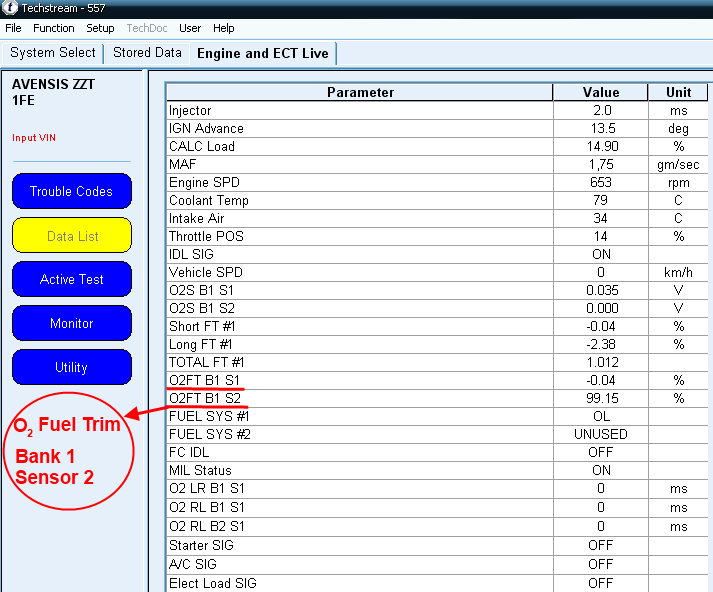Open the Active Test section
The height and width of the screenshot is (592, 713).
click(x=72, y=279)
